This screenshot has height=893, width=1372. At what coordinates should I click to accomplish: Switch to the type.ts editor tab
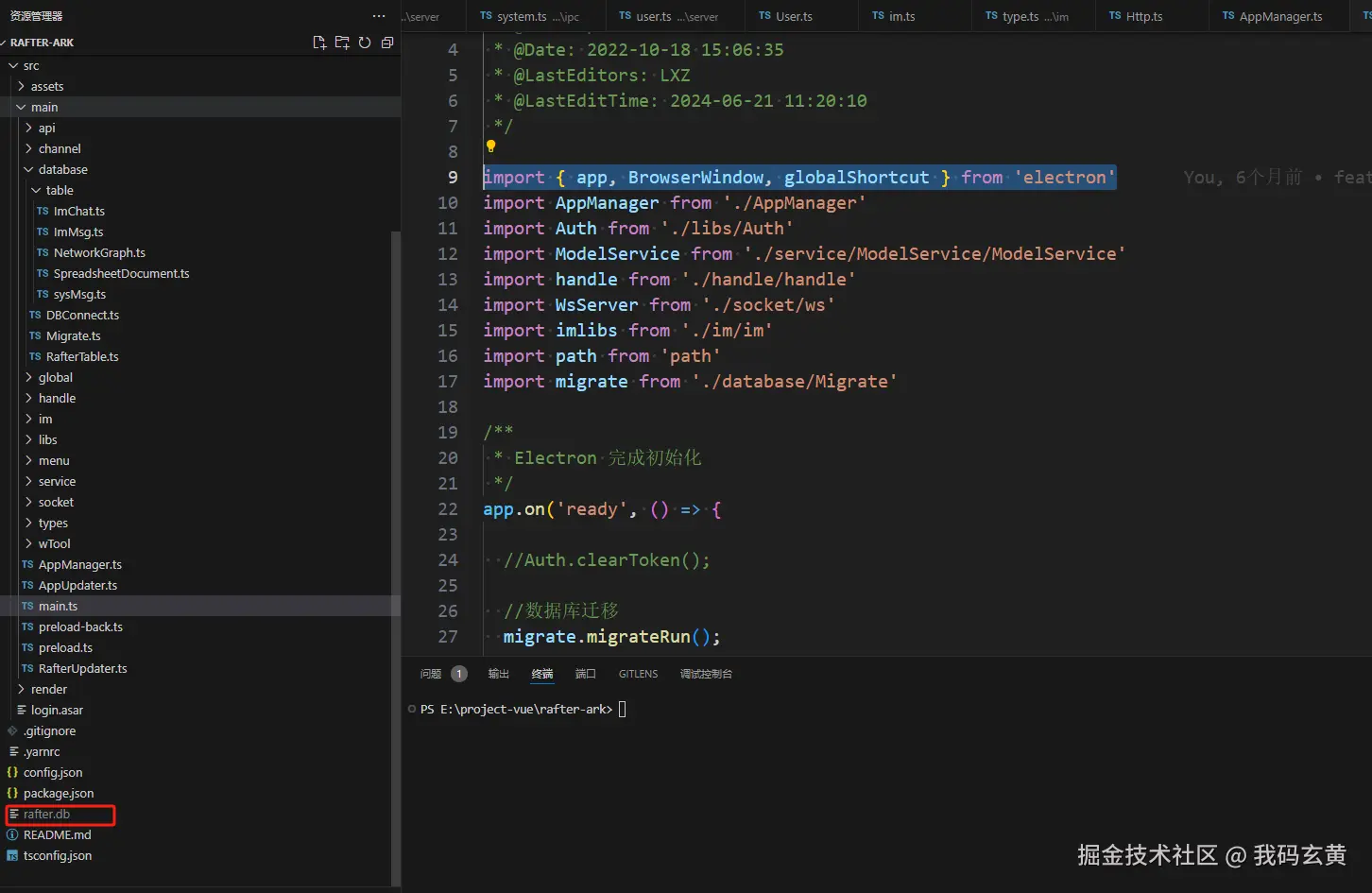click(x=1034, y=16)
